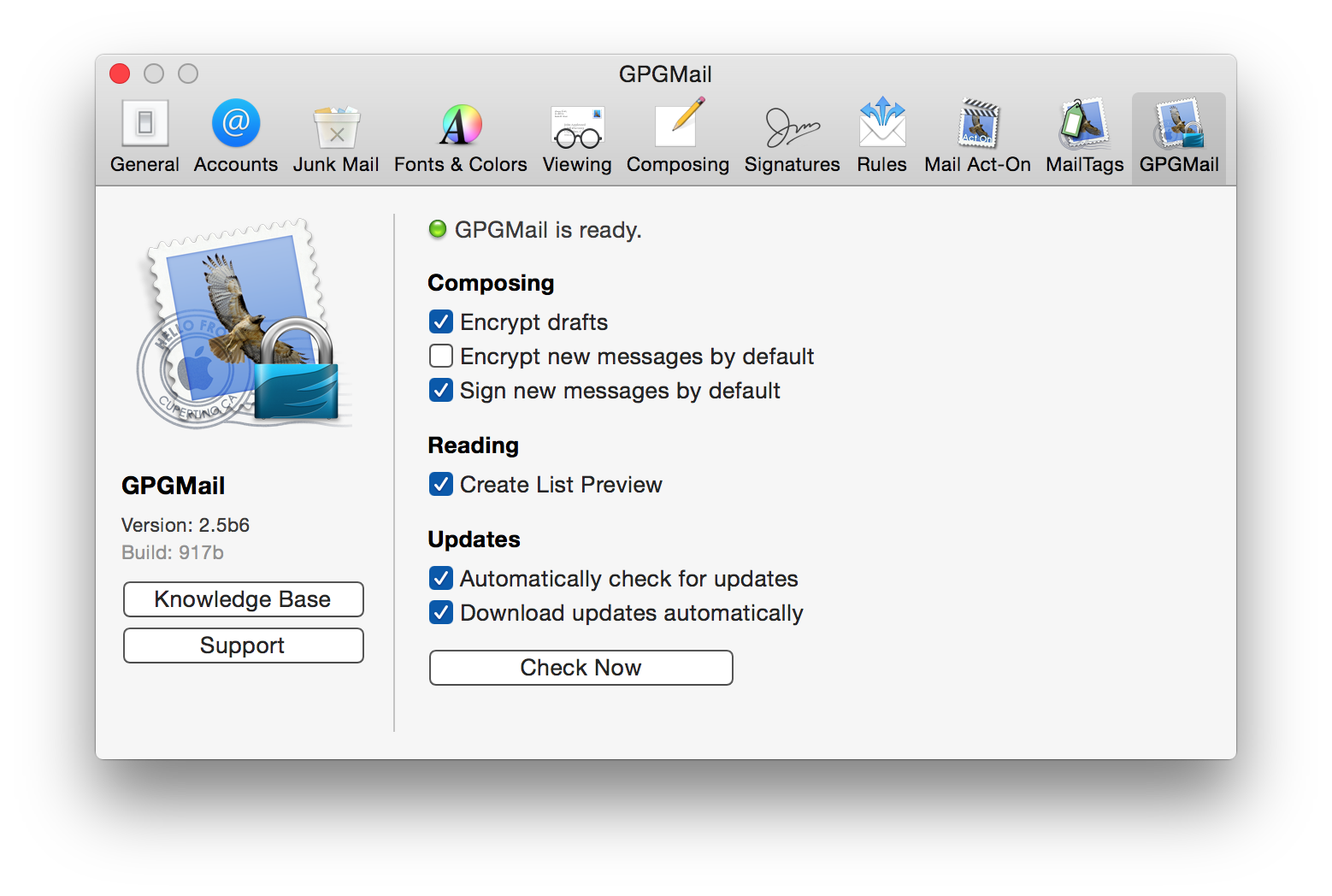Open the General preferences pane icon
Screen dimensions: 1332x896
pyautogui.click(x=144, y=124)
